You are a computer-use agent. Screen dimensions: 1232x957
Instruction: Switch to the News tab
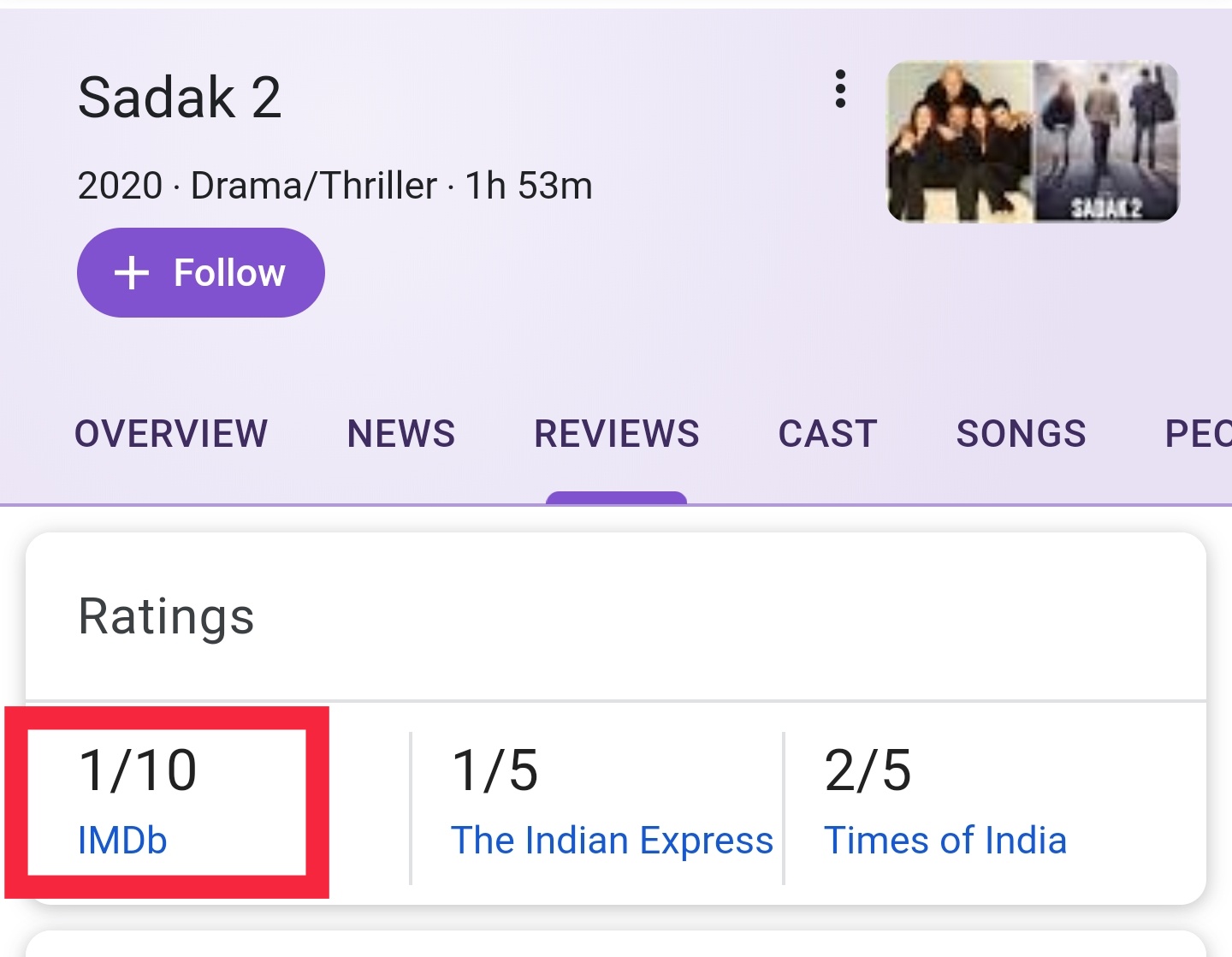coord(401,433)
